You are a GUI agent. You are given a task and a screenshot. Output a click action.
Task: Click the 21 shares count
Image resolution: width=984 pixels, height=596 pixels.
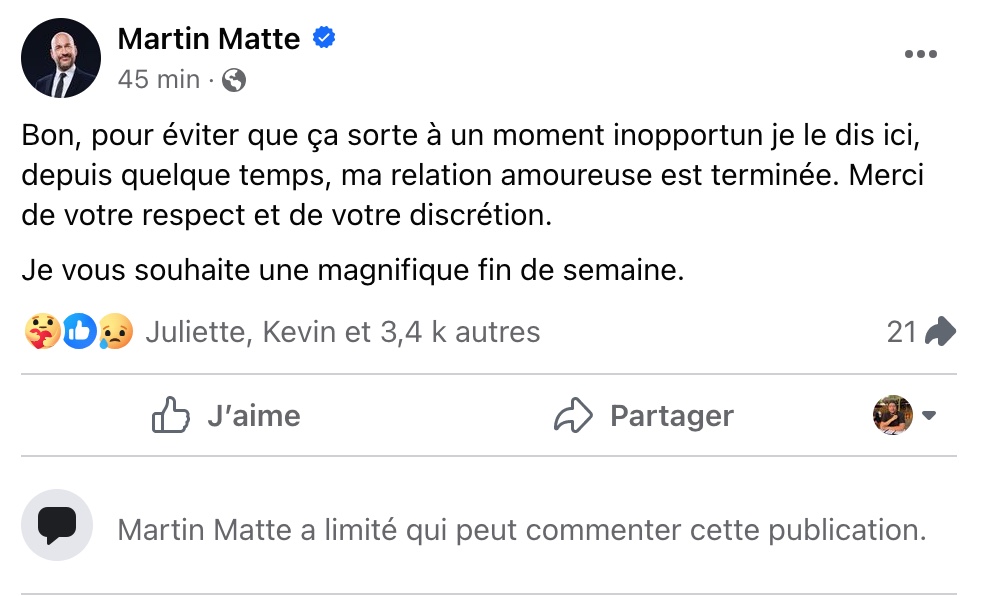[901, 331]
